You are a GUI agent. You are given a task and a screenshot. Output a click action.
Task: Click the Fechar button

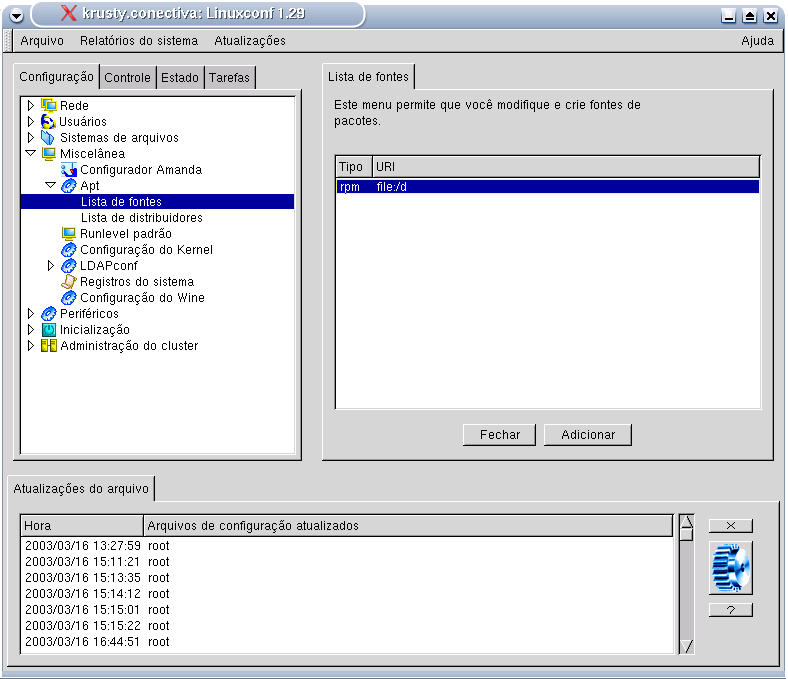[500, 435]
